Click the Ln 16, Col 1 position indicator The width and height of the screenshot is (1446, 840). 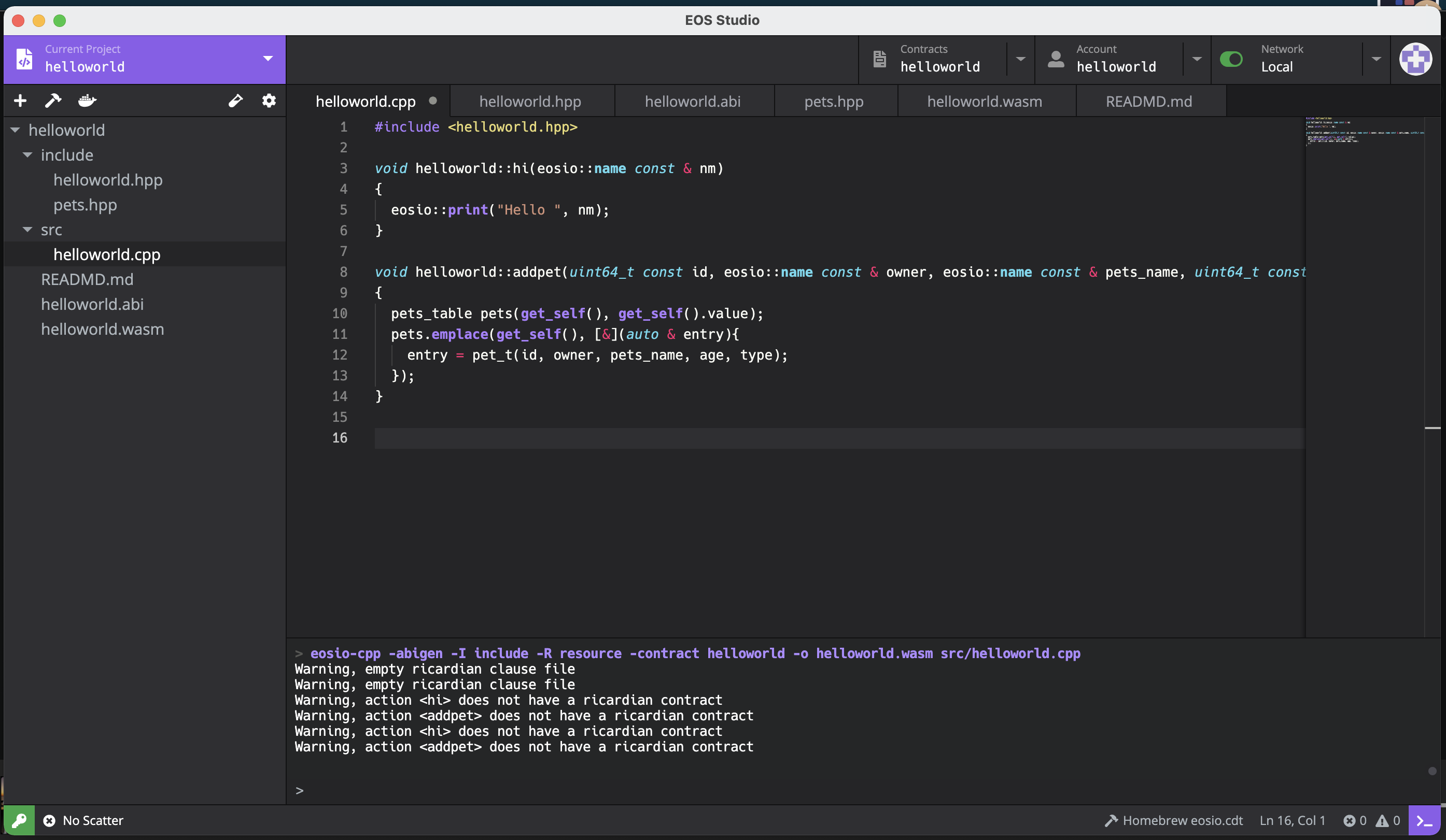pos(1292,820)
